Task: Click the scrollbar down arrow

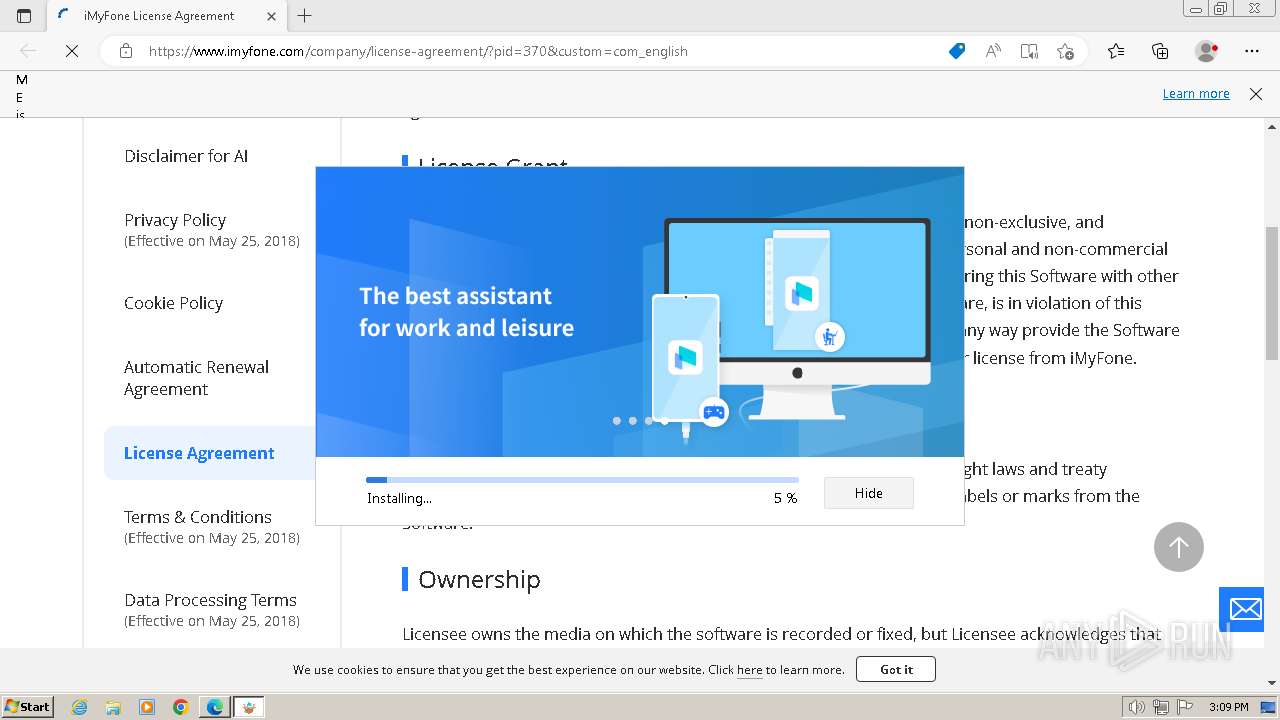Action: tap(1272, 683)
